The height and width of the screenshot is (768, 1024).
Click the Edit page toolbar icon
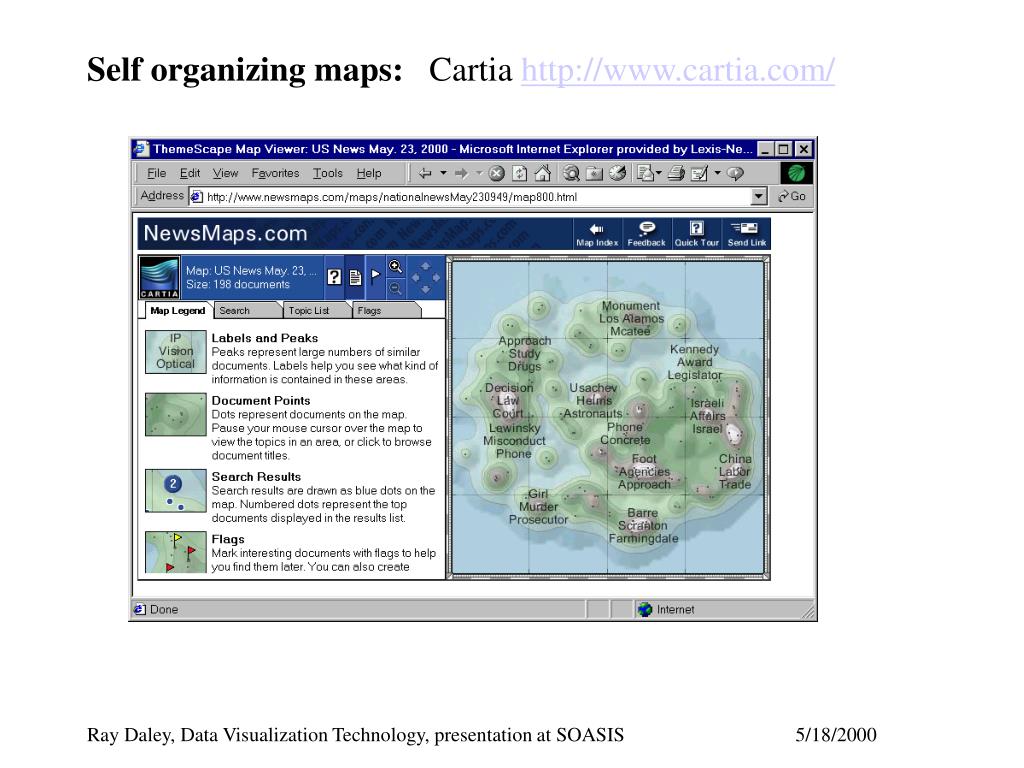coord(699,174)
